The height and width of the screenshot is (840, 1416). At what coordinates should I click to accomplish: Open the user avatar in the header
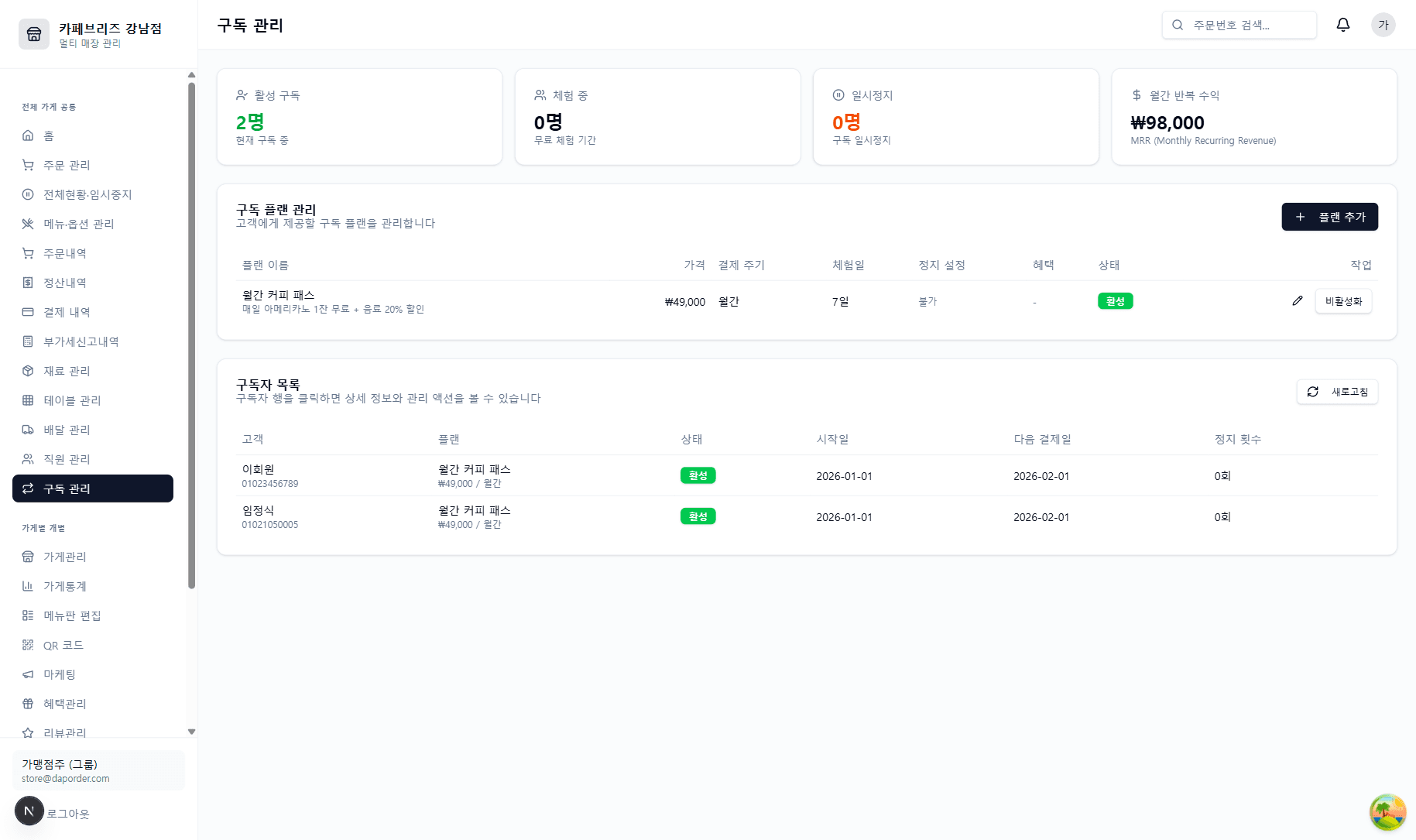pyautogui.click(x=1383, y=25)
